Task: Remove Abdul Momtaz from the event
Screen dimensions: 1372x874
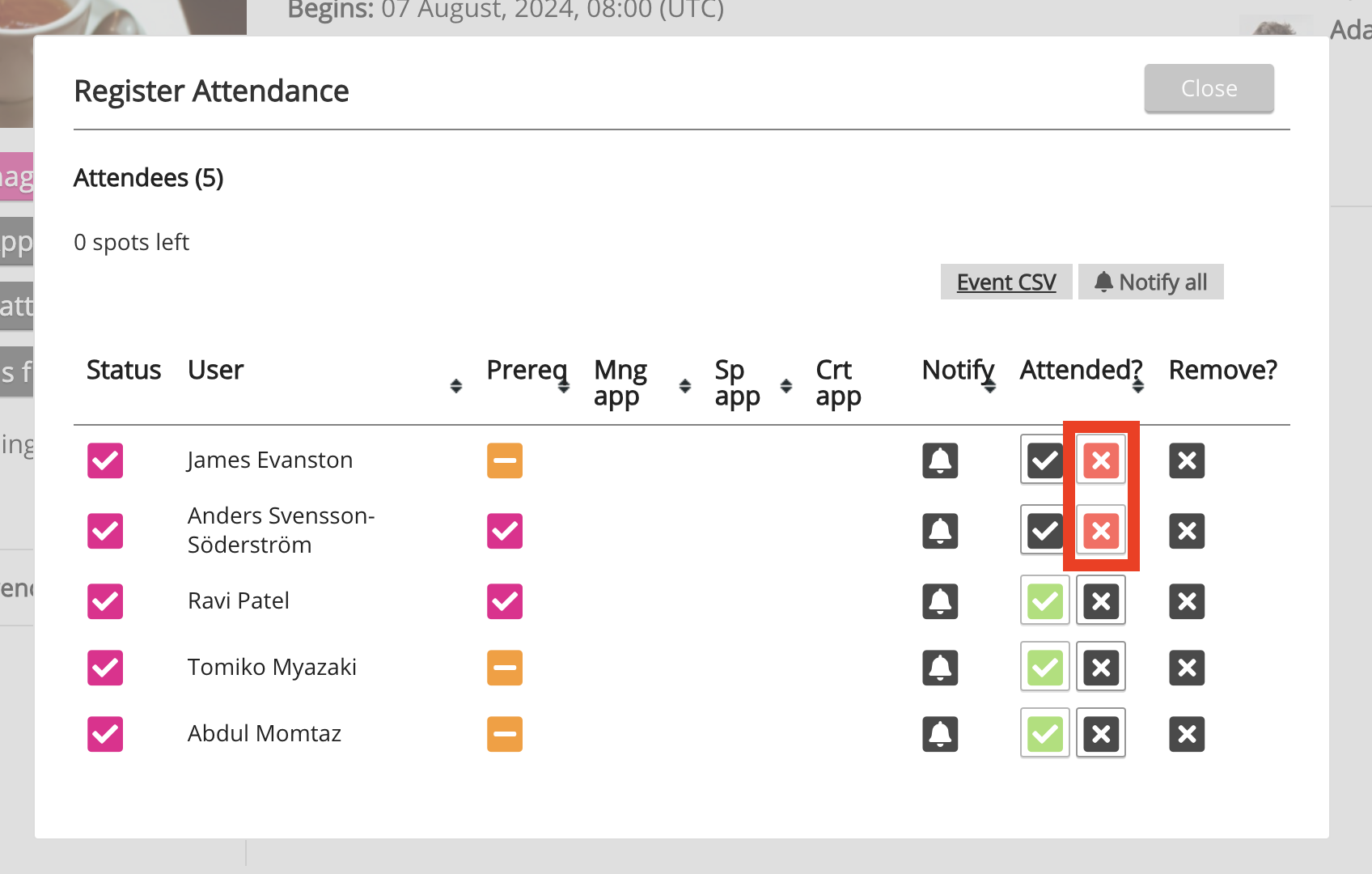Action: [x=1186, y=734]
